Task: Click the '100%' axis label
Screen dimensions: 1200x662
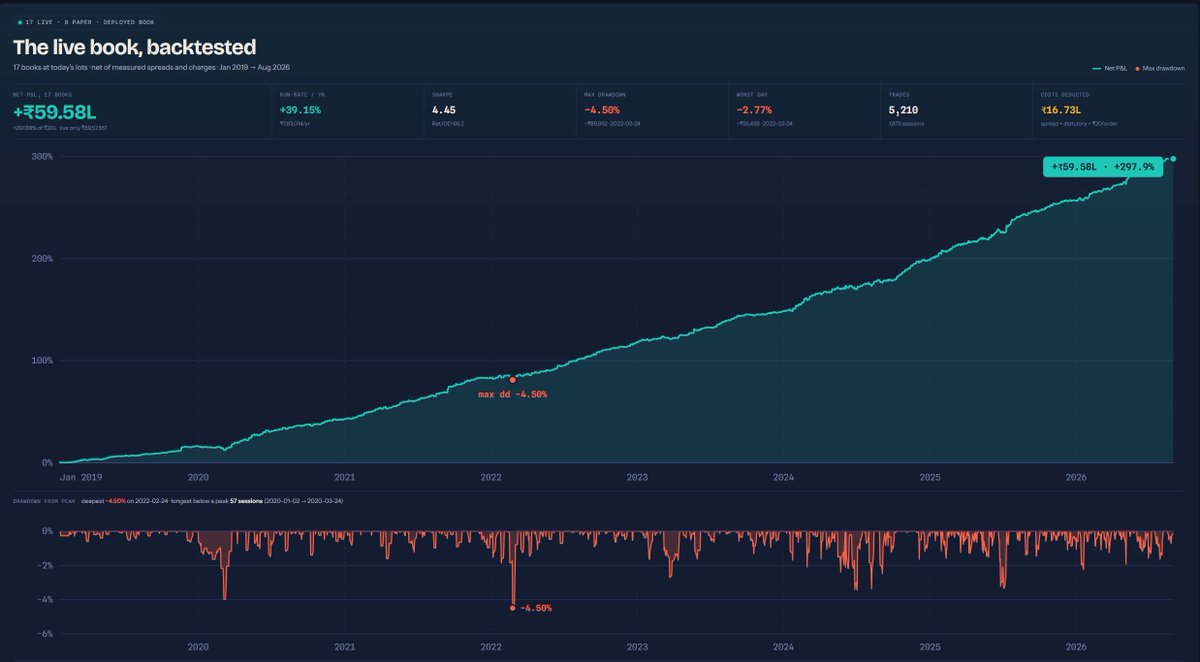Action: (42, 361)
